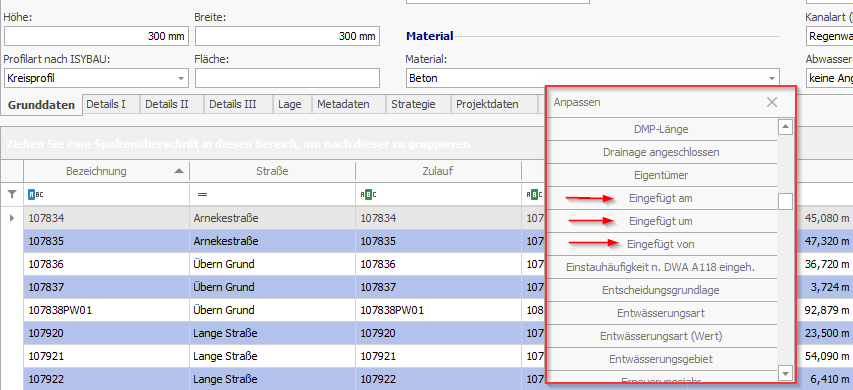Click the Breite input field
The height and width of the screenshot is (390, 853).
pyautogui.click(x=287, y=36)
